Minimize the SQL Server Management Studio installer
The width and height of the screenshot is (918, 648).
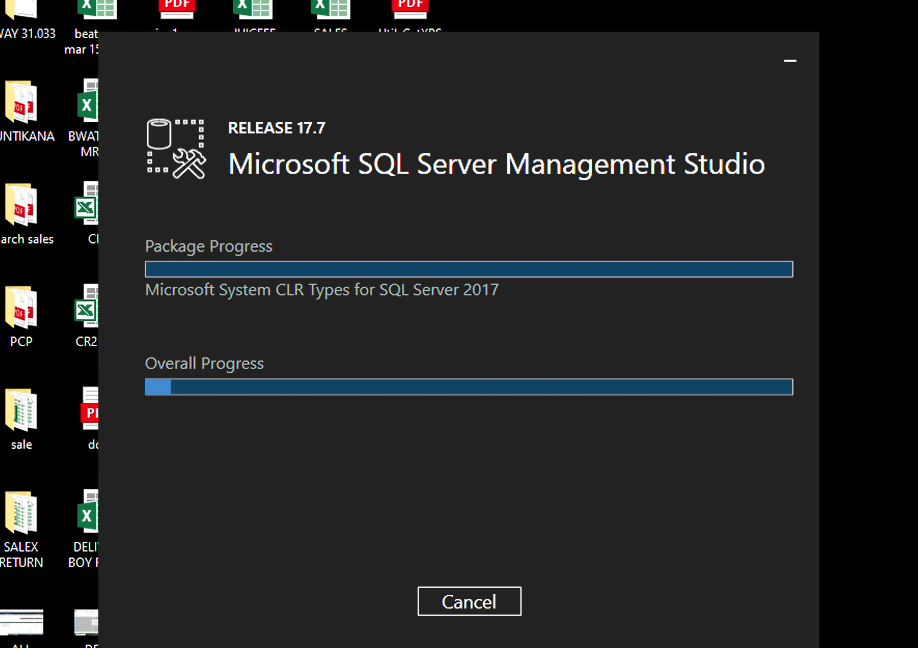point(790,60)
